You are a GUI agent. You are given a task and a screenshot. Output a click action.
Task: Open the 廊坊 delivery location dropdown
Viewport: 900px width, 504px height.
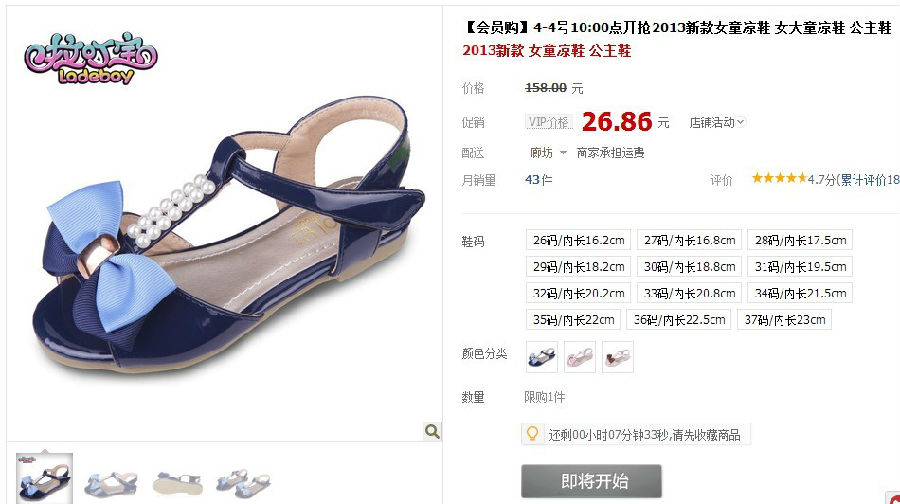(548, 153)
